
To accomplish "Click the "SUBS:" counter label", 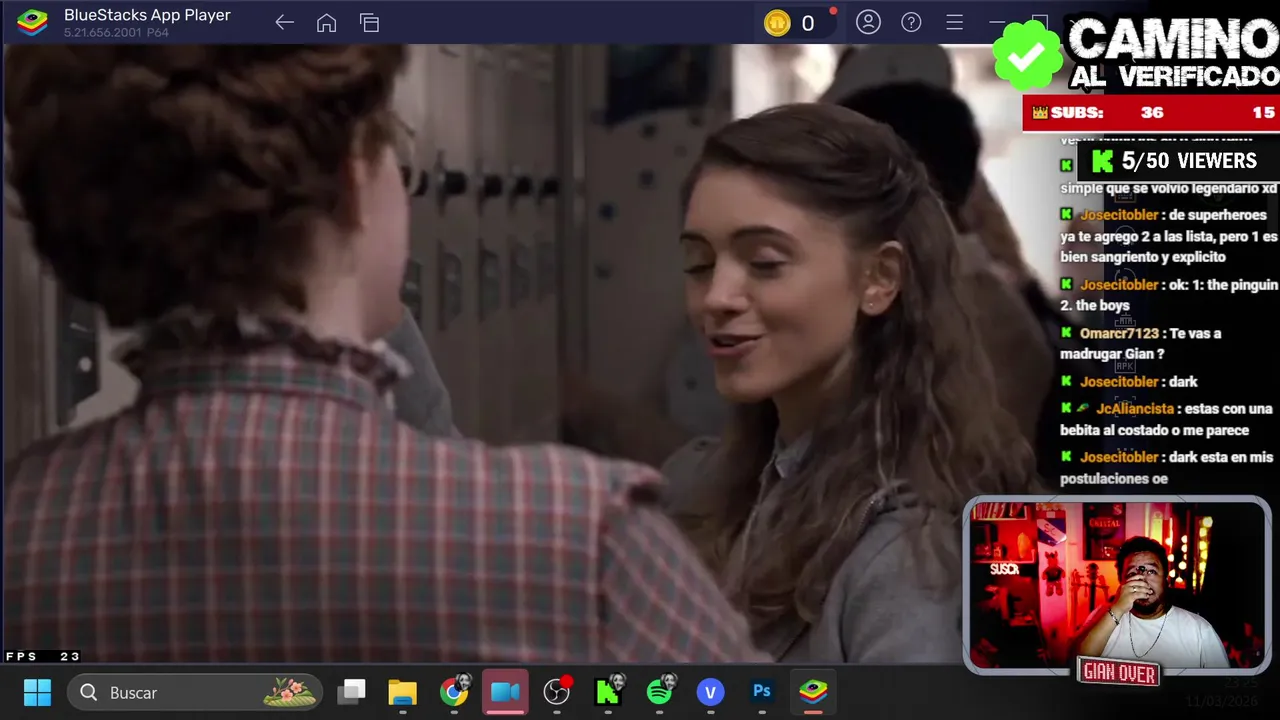I will pos(1077,113).
